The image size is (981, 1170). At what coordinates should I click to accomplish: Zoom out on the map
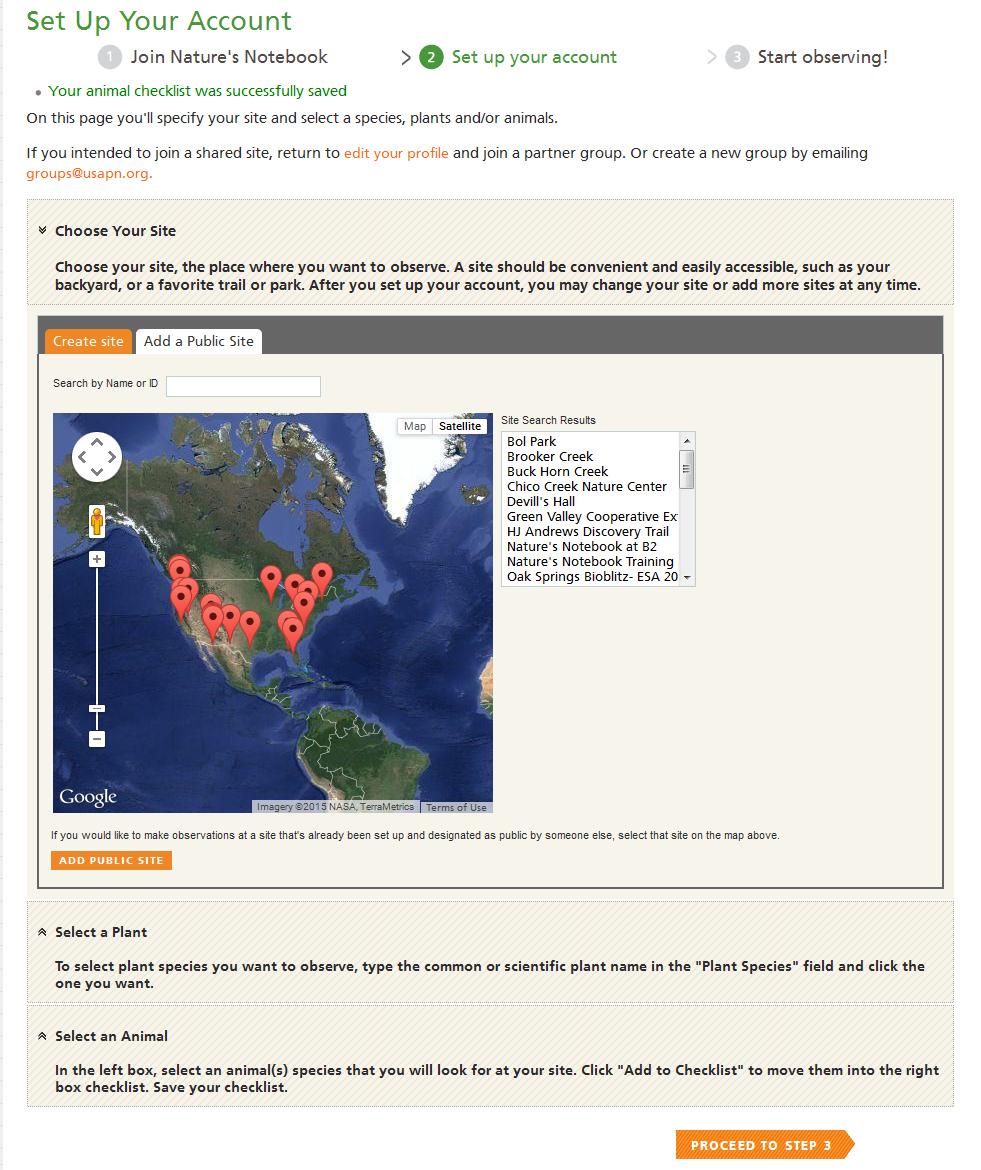[97, 739]
